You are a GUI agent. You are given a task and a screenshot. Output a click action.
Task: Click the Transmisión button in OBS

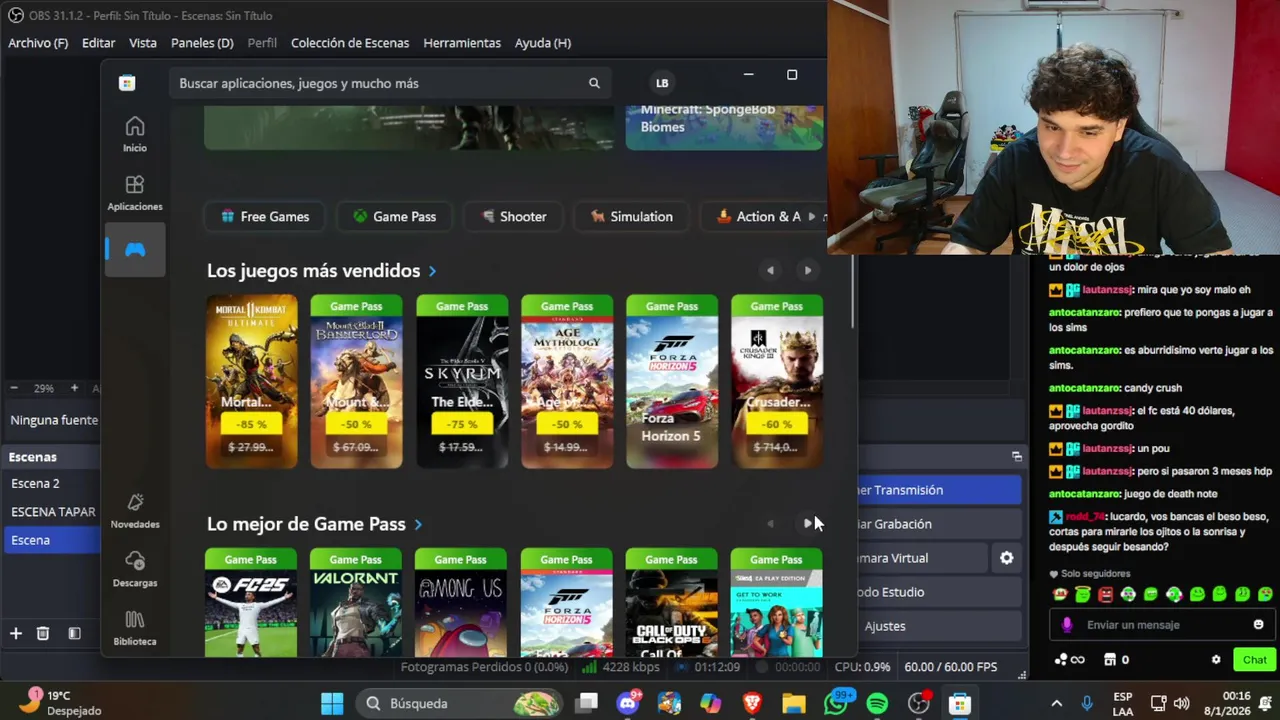(940, 490)
